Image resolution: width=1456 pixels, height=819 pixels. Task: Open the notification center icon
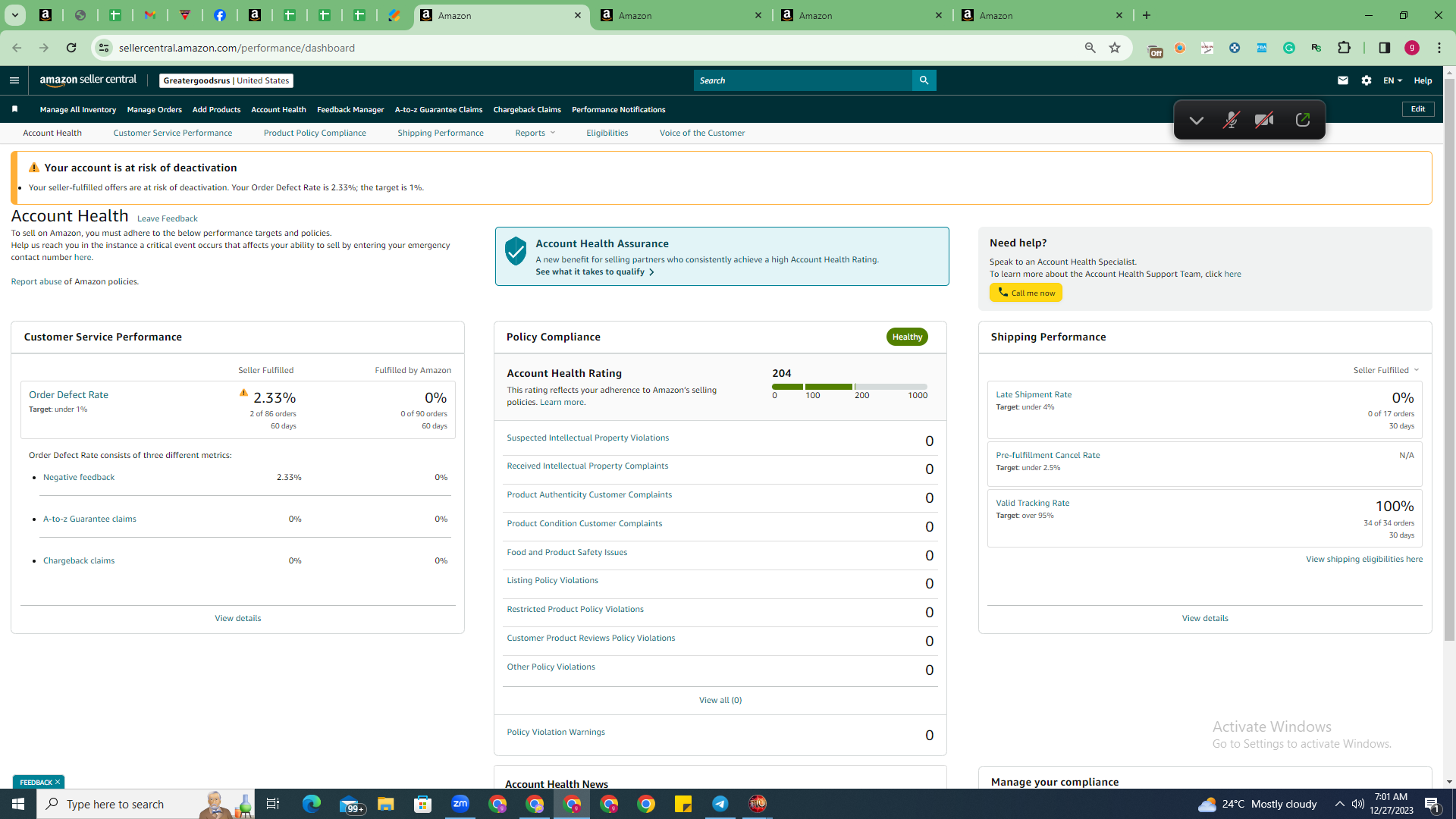click(1432, 805)
